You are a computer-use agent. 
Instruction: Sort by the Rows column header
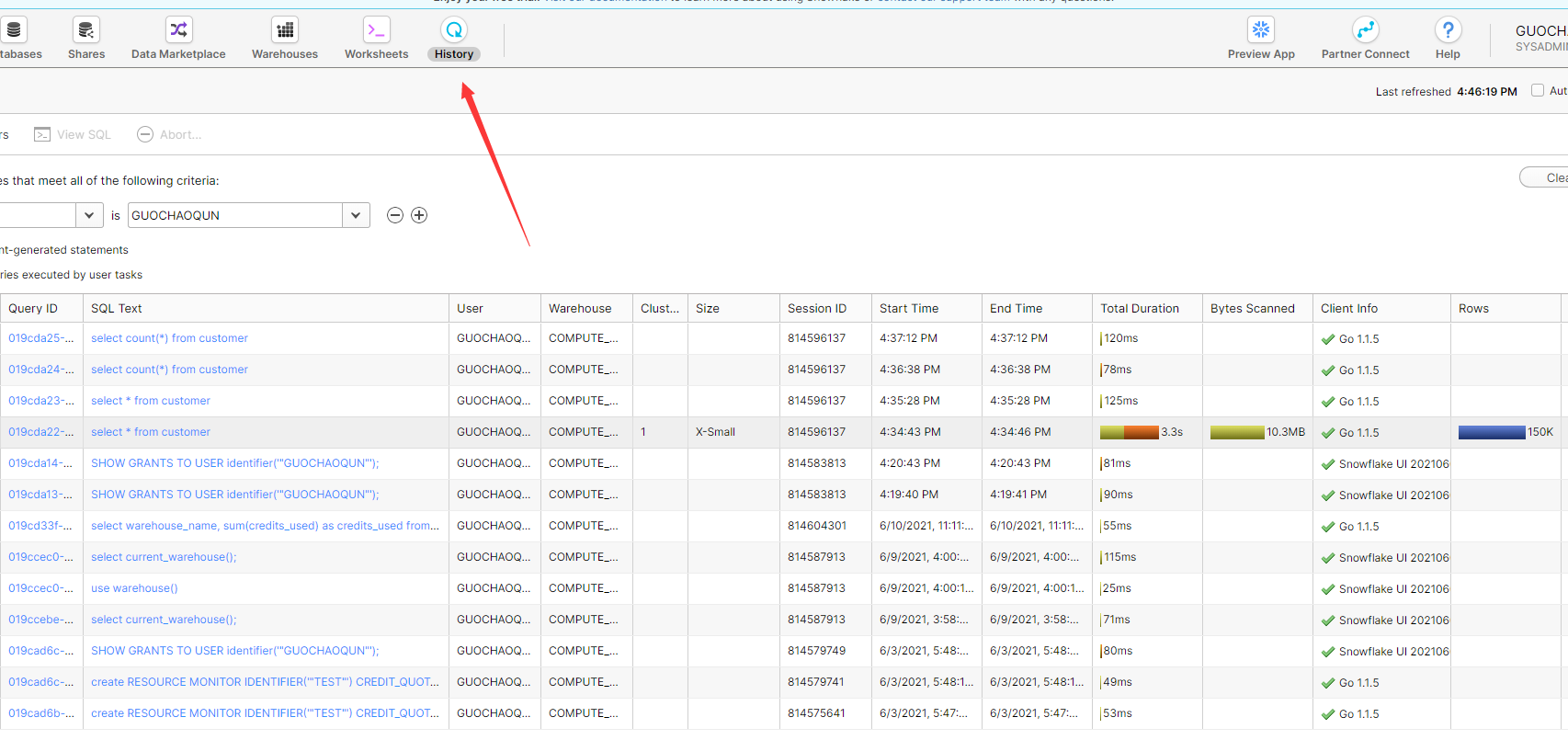click(1506, 308)
